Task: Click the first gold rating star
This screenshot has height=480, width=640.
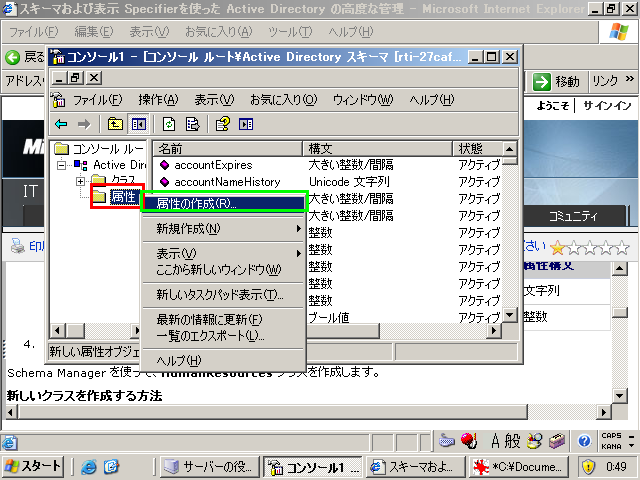Action: (558, 247)
